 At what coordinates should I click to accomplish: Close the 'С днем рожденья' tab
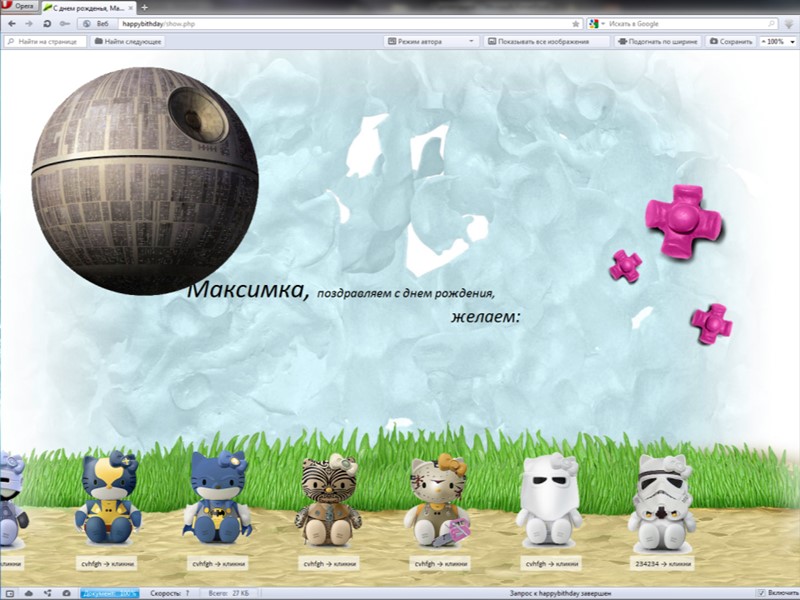pyautogui.click(x=131, y=8)
